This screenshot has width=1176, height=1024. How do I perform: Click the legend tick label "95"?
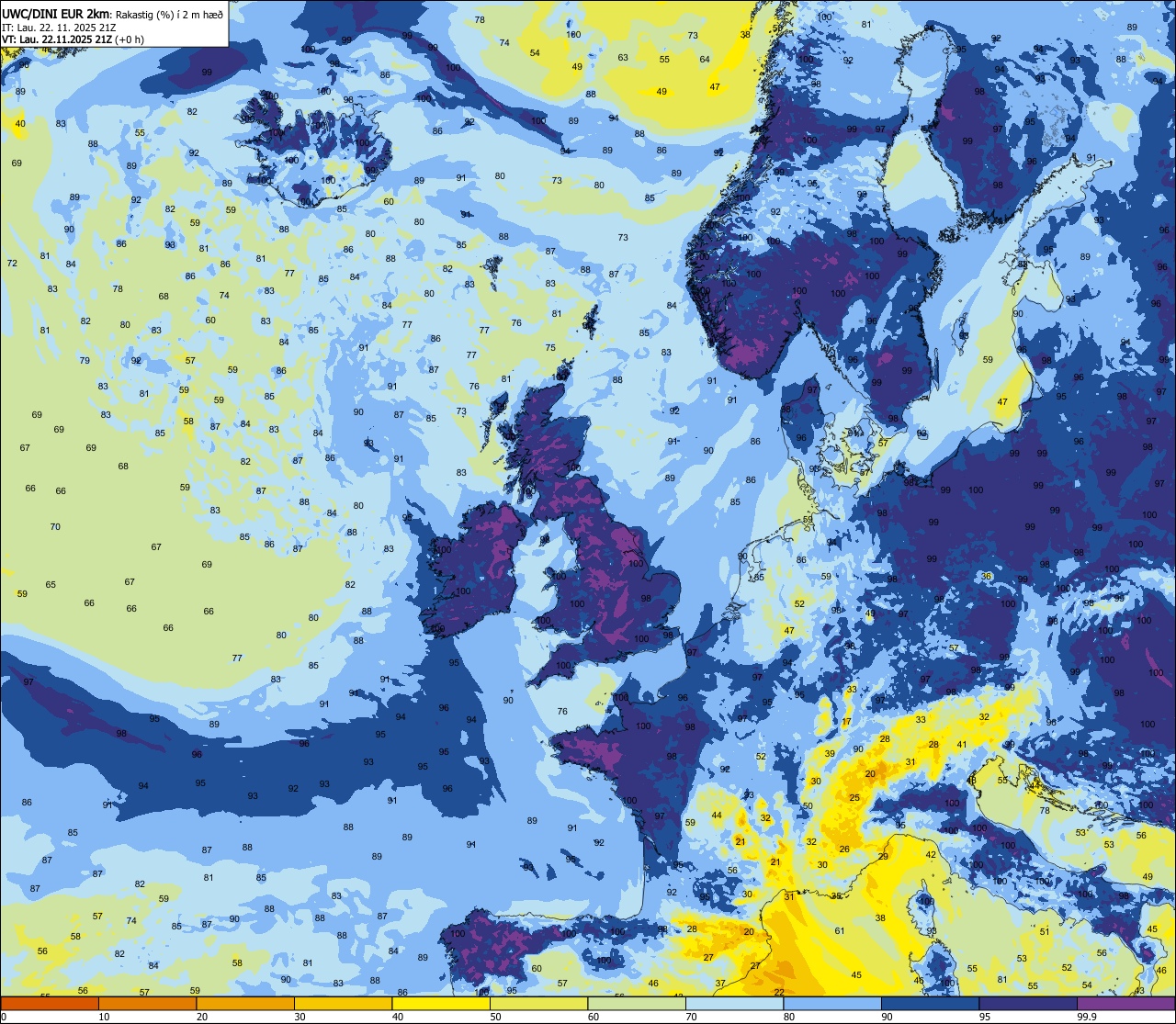click(x=985, y=1017)
